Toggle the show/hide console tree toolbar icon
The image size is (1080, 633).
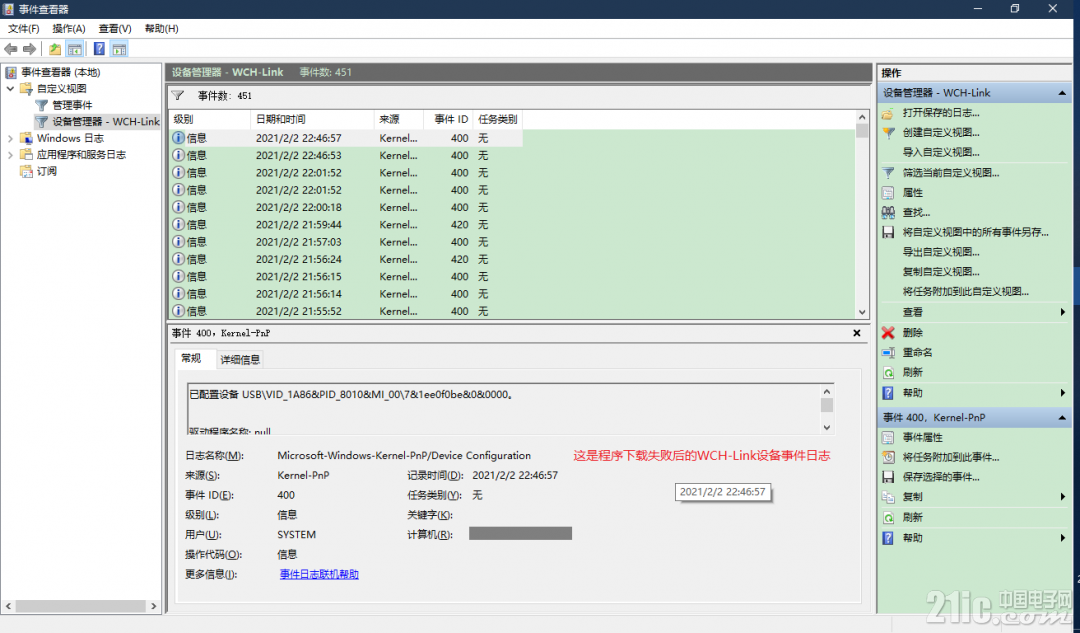[x=74, y=49]
